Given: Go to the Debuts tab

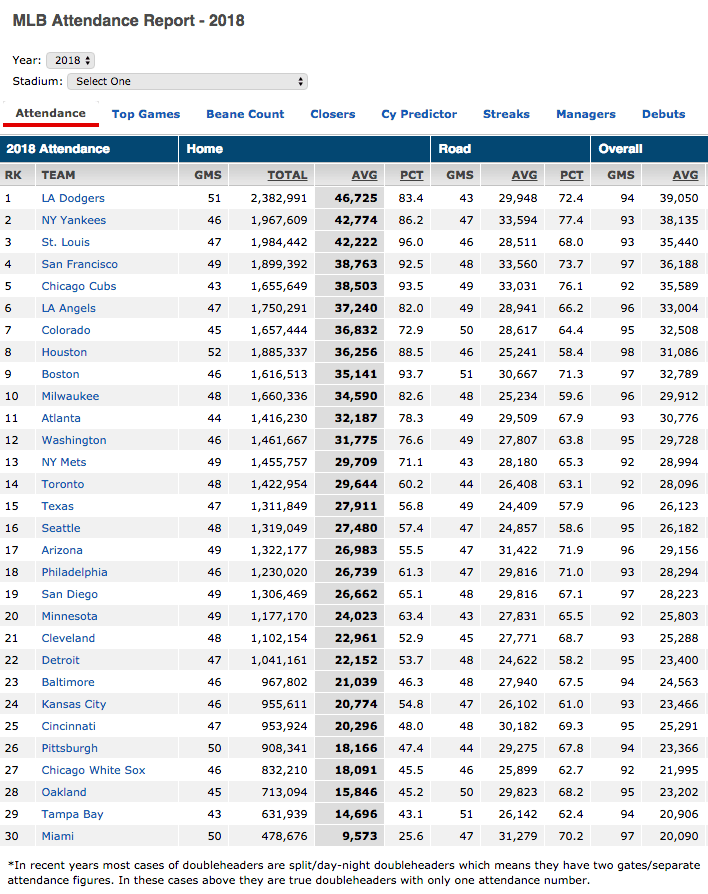Looking at the screenshot, I should [664, 114].
